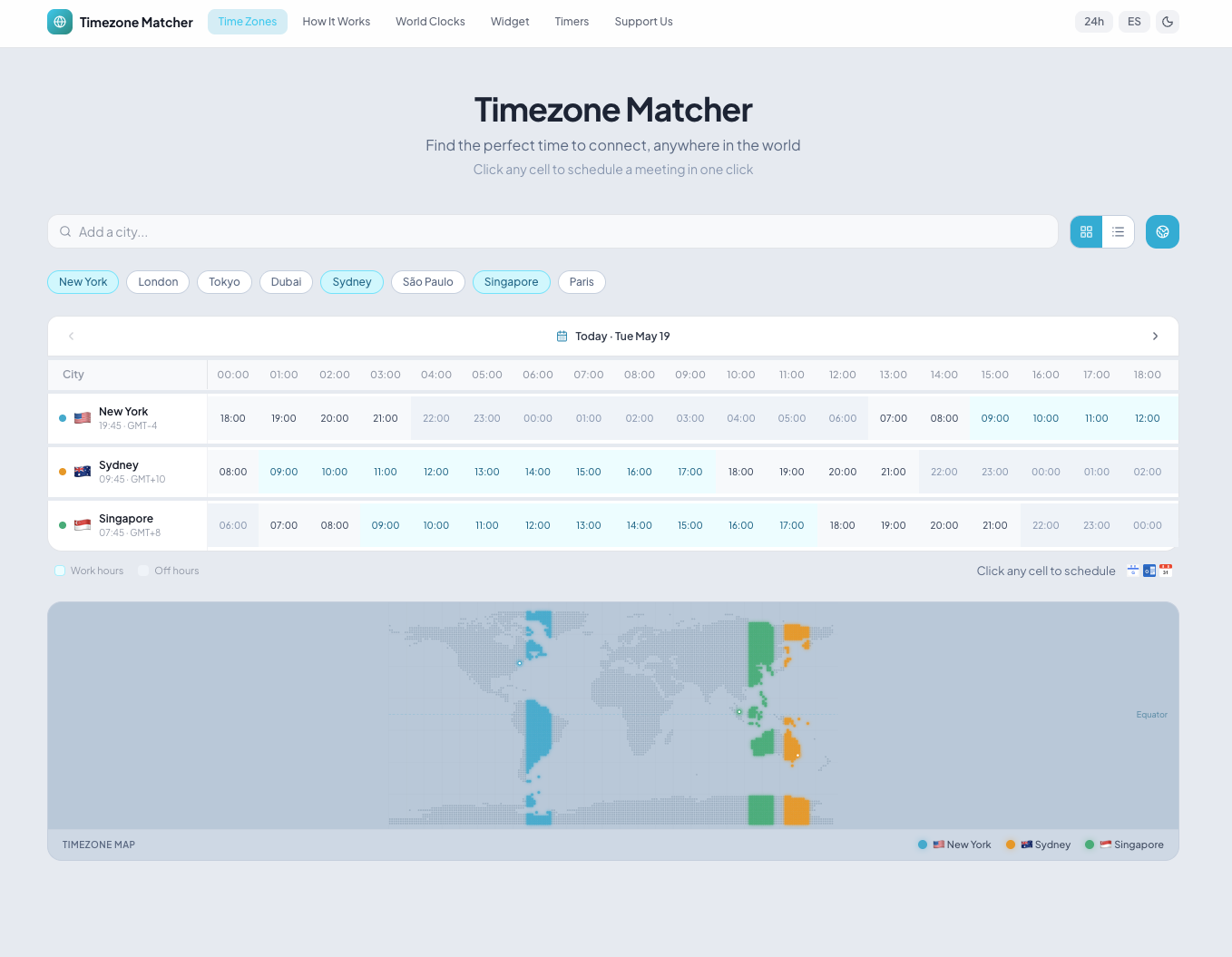The width and height of the screenshot is (1232, 957).
Task: Select New York 07:00 cell
Action: 894,418
